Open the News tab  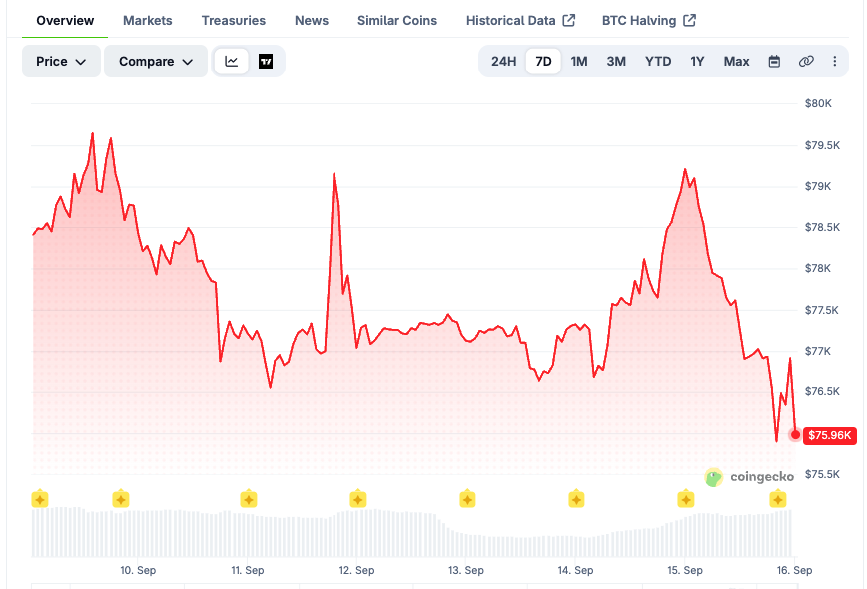click(x=312, y=20)
